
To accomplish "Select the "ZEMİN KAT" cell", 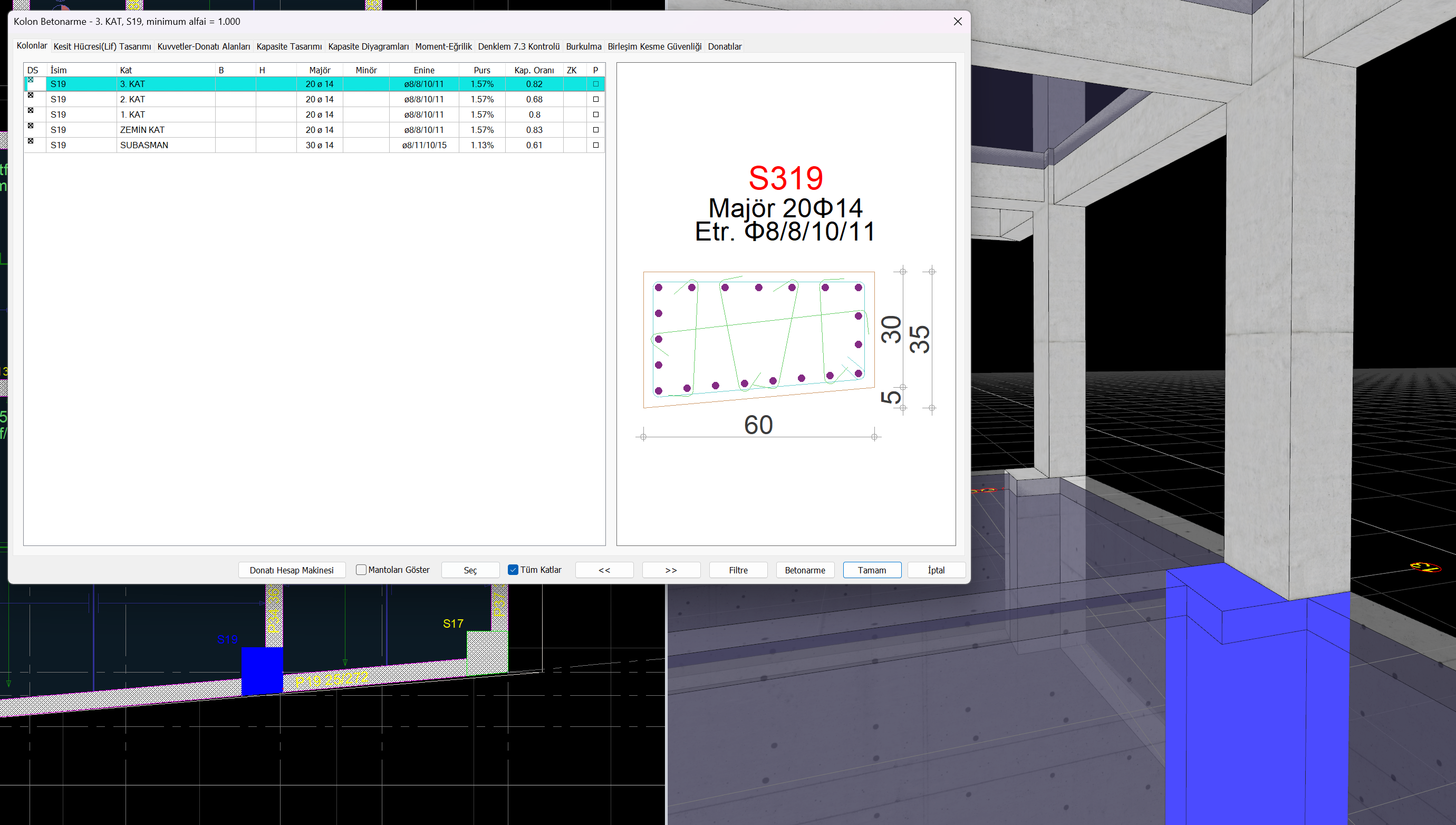I will click(x=166, y=130).
